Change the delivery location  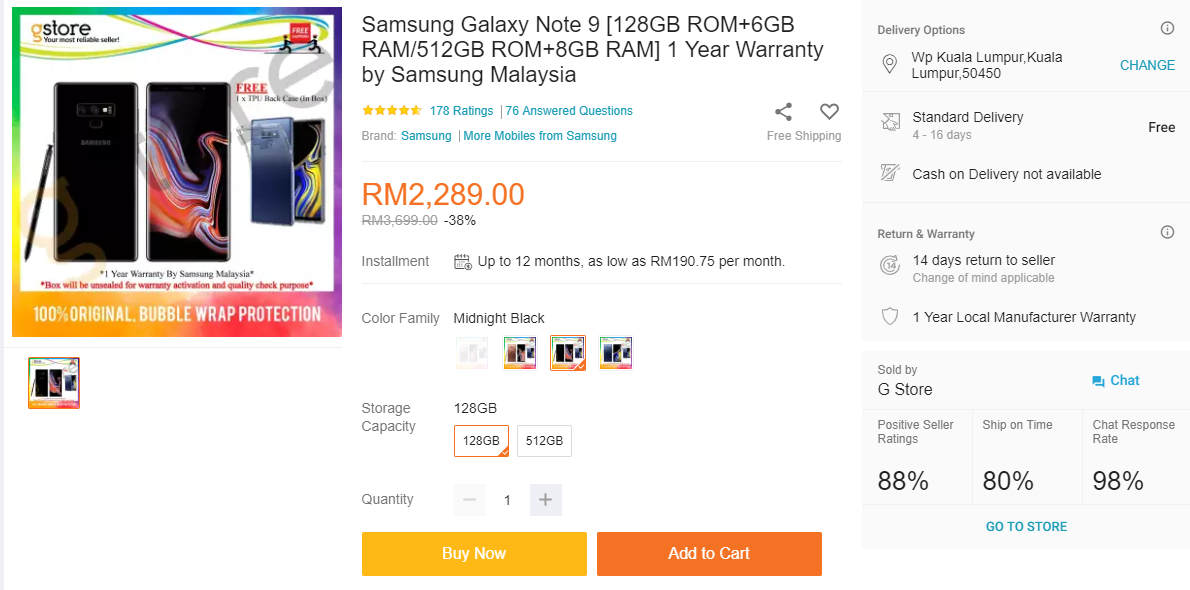pyautogui.click(x=1147, y=65)
